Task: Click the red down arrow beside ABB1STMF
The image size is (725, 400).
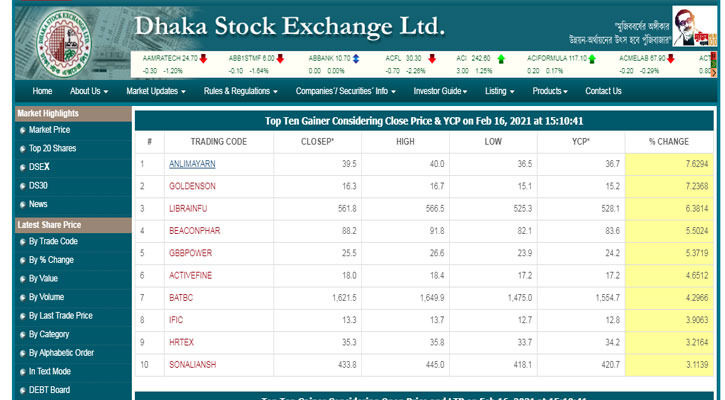Action: point(281,58)
